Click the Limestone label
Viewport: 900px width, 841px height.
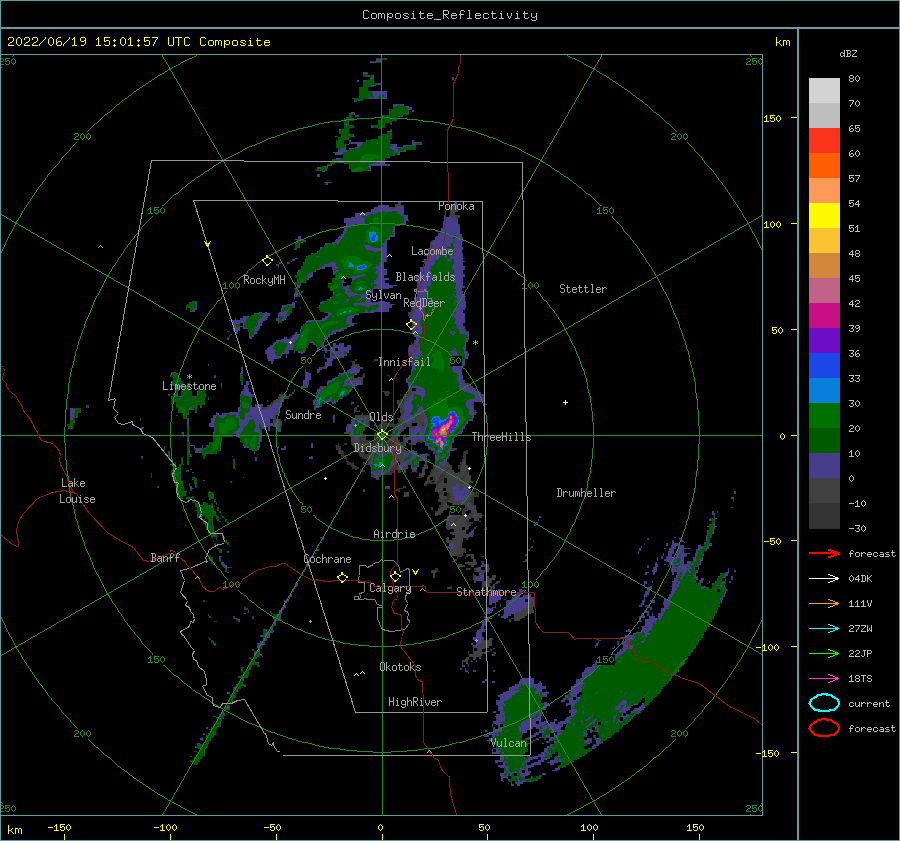[189, 386]
